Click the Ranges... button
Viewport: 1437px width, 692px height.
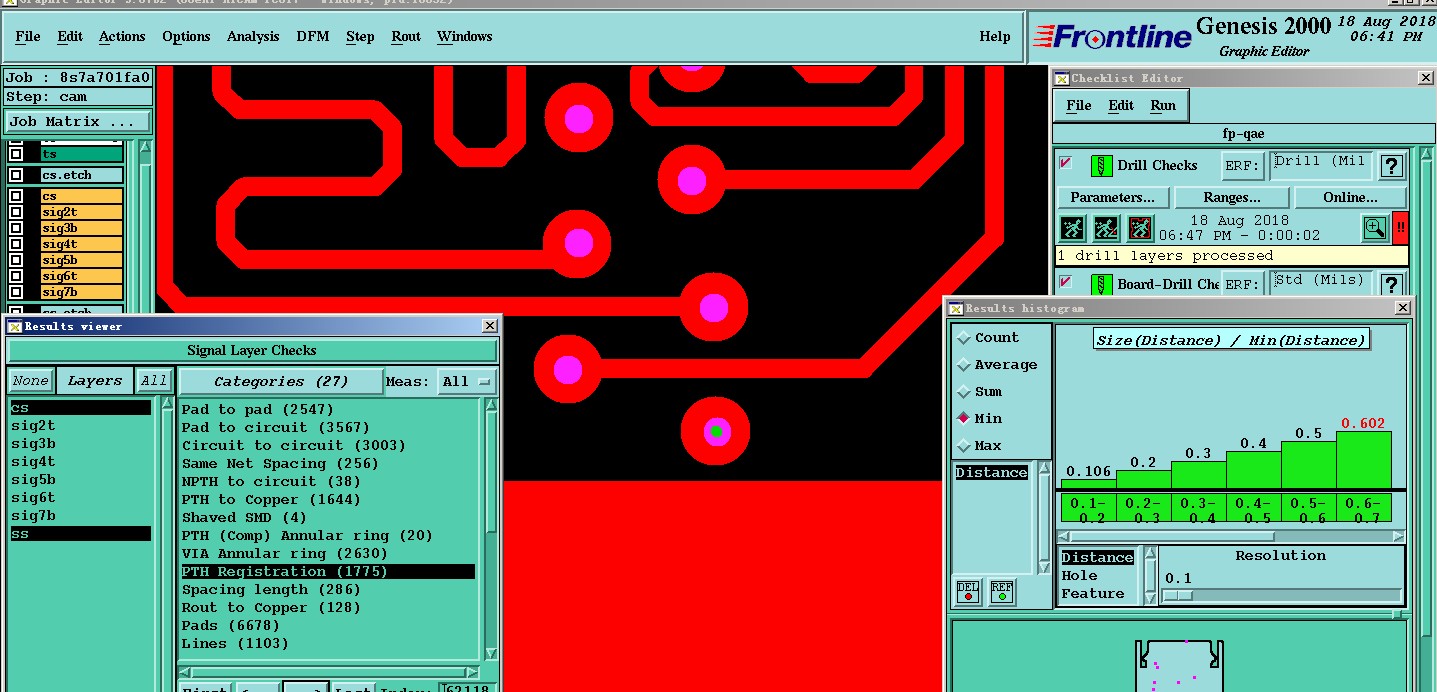click(x=1231, y=197)
